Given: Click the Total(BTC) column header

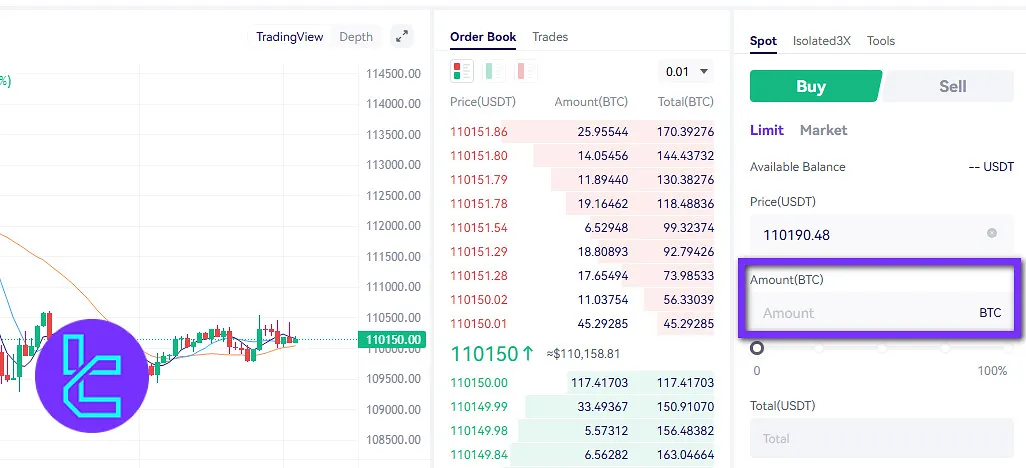Looking at the screenshot, I should [x=686, y=101].
